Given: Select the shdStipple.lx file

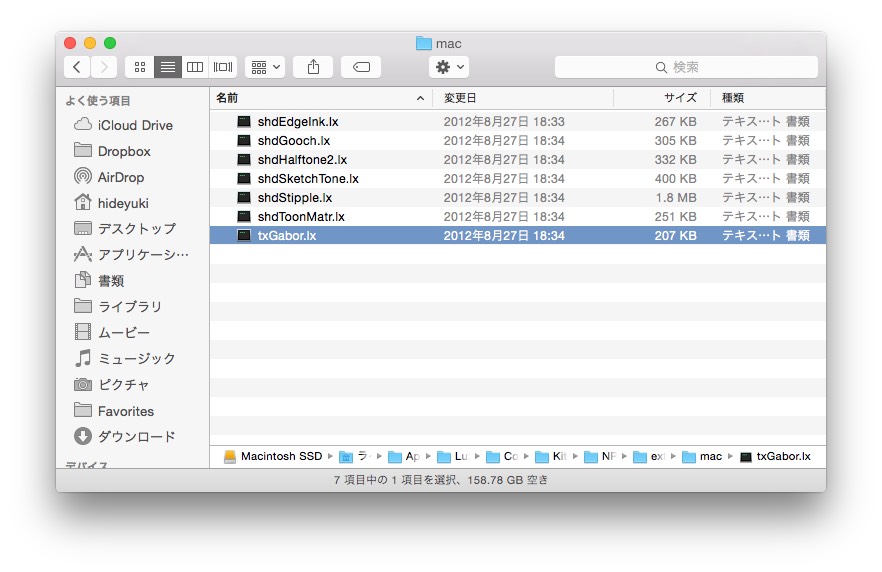Looking at the screenshot, I should coord(294,198).
